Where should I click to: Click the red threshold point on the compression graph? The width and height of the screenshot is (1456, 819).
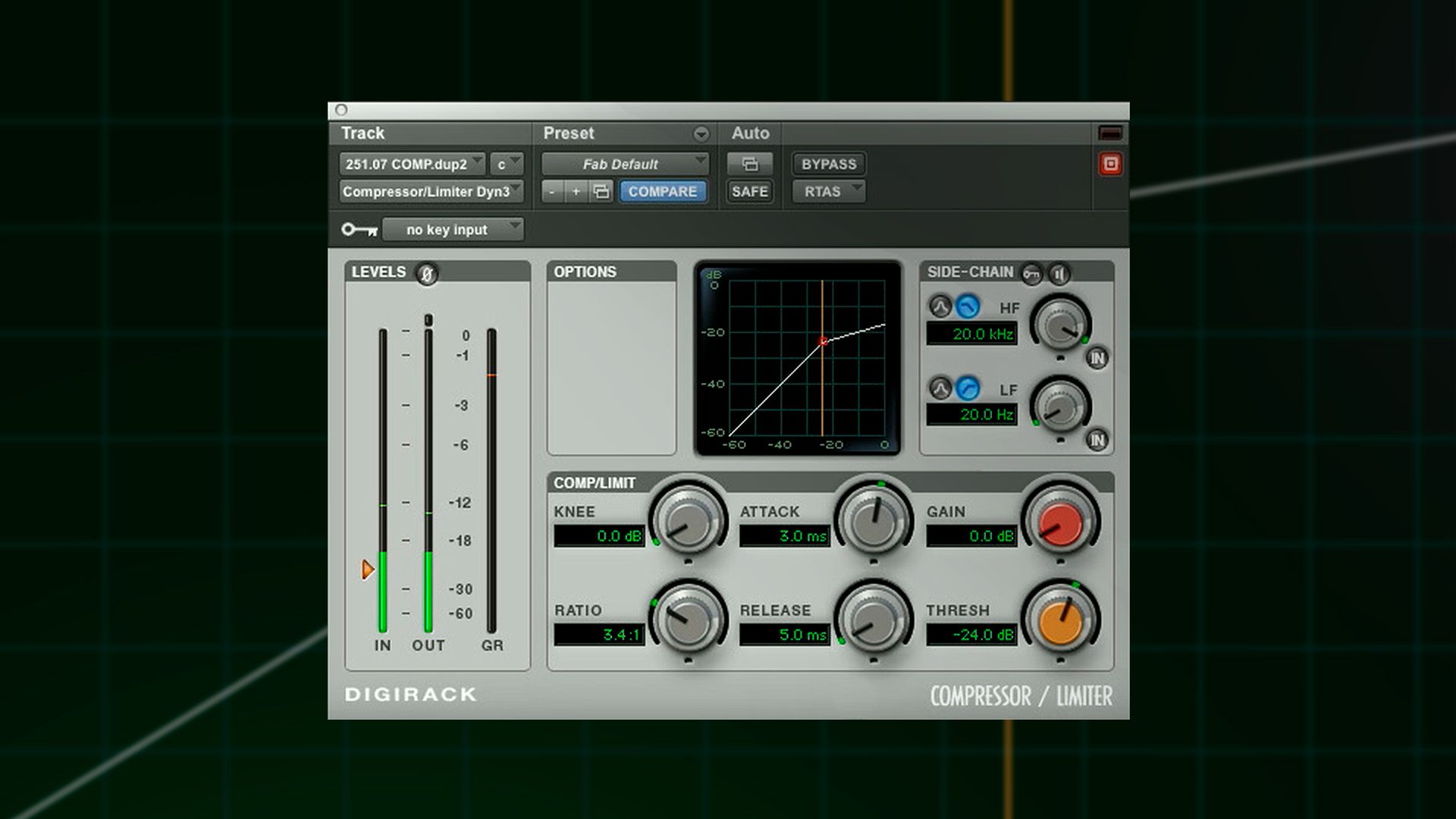pyautogui.click(x=824, y=341)
